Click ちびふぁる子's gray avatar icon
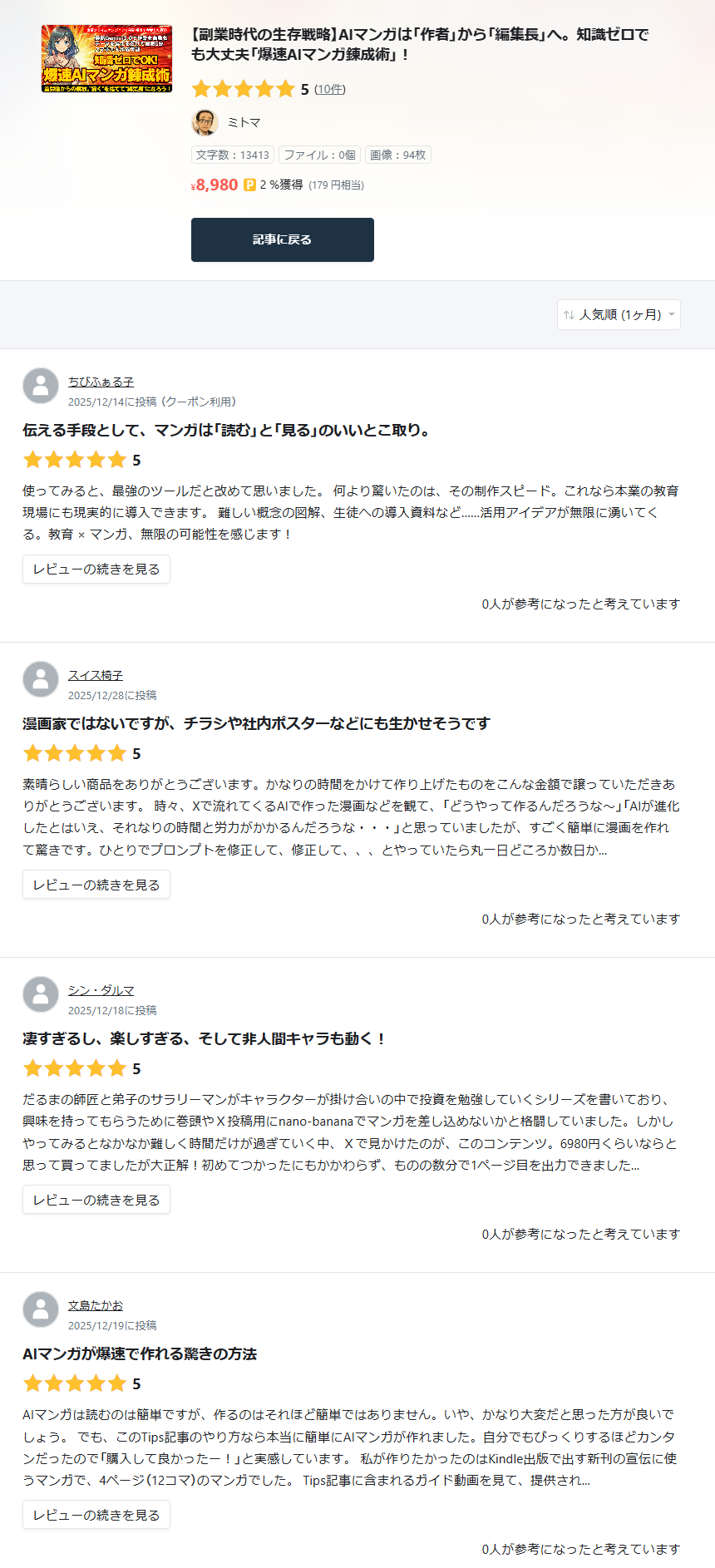This screenshot has height=1568, width=715. click(x=41, y=387)
